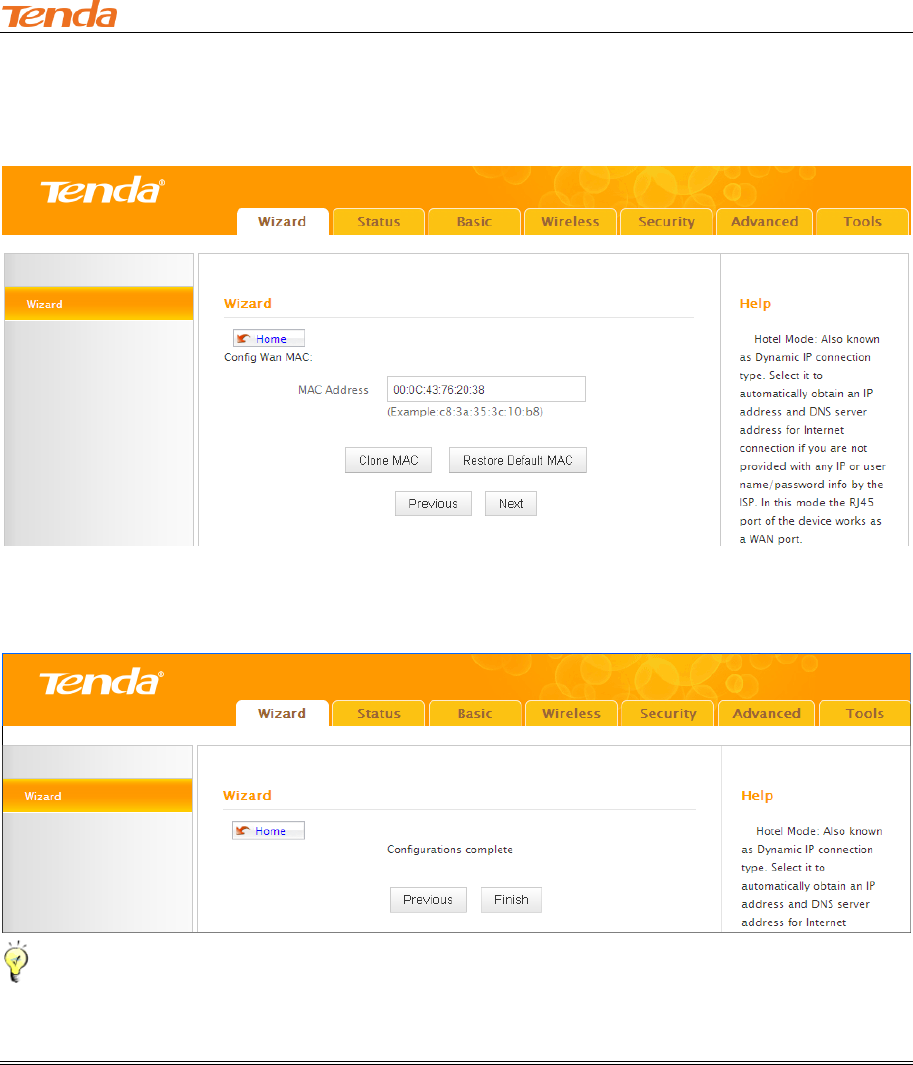Open Wizard tab in top router panel
This screenshot has width=913, height=1065.
(282, 221)
